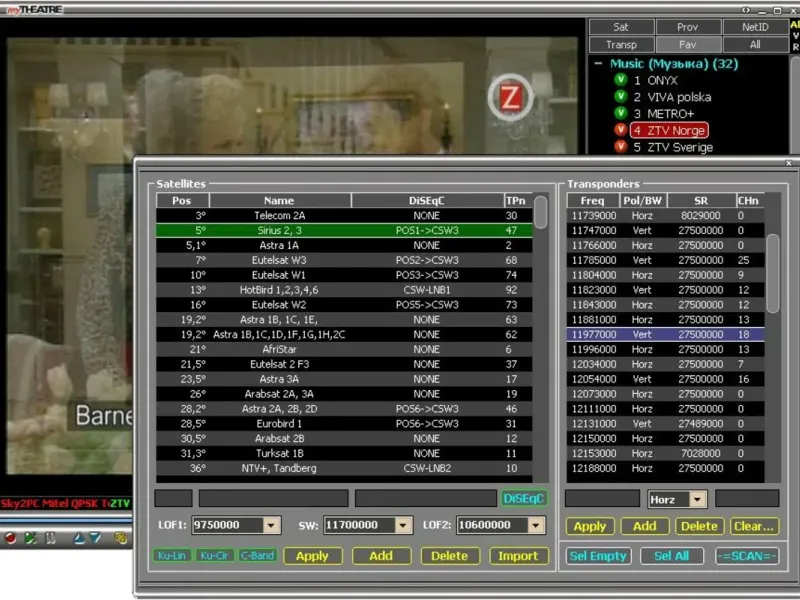
Task: Switch to the Prov channel tab
Action: point(688,27)
